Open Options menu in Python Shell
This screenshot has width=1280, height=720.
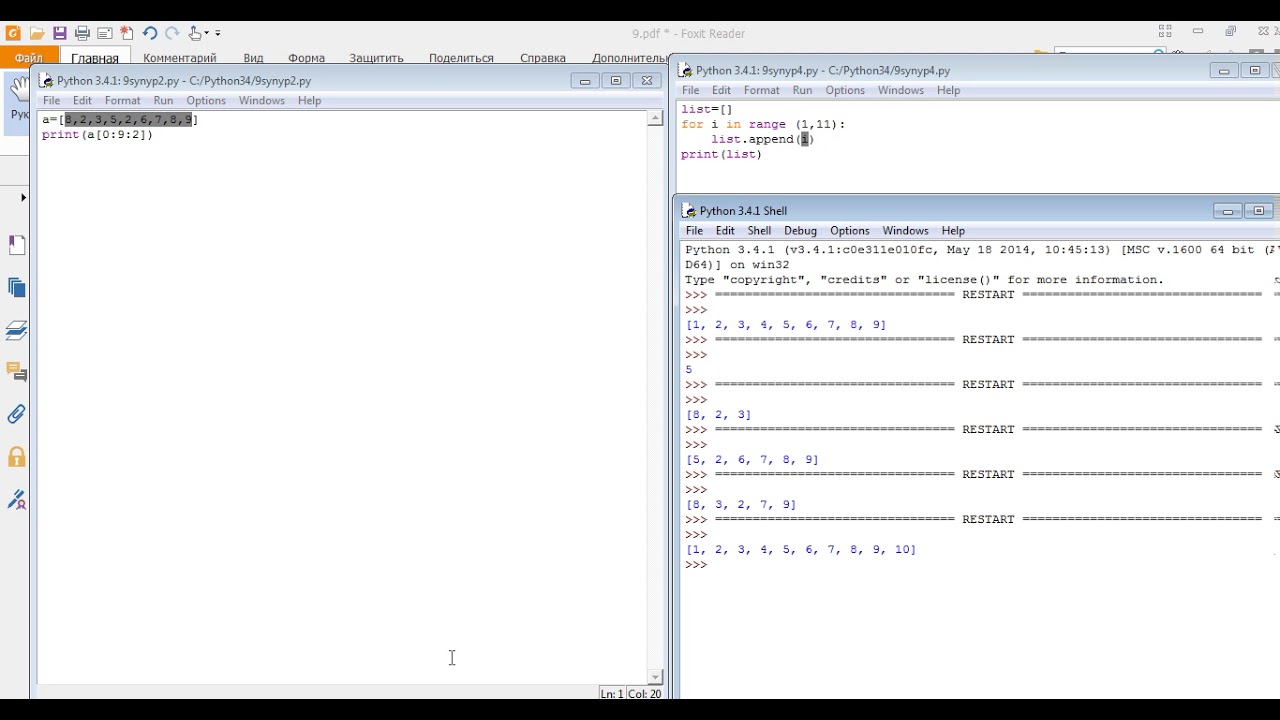pos(850,230)
